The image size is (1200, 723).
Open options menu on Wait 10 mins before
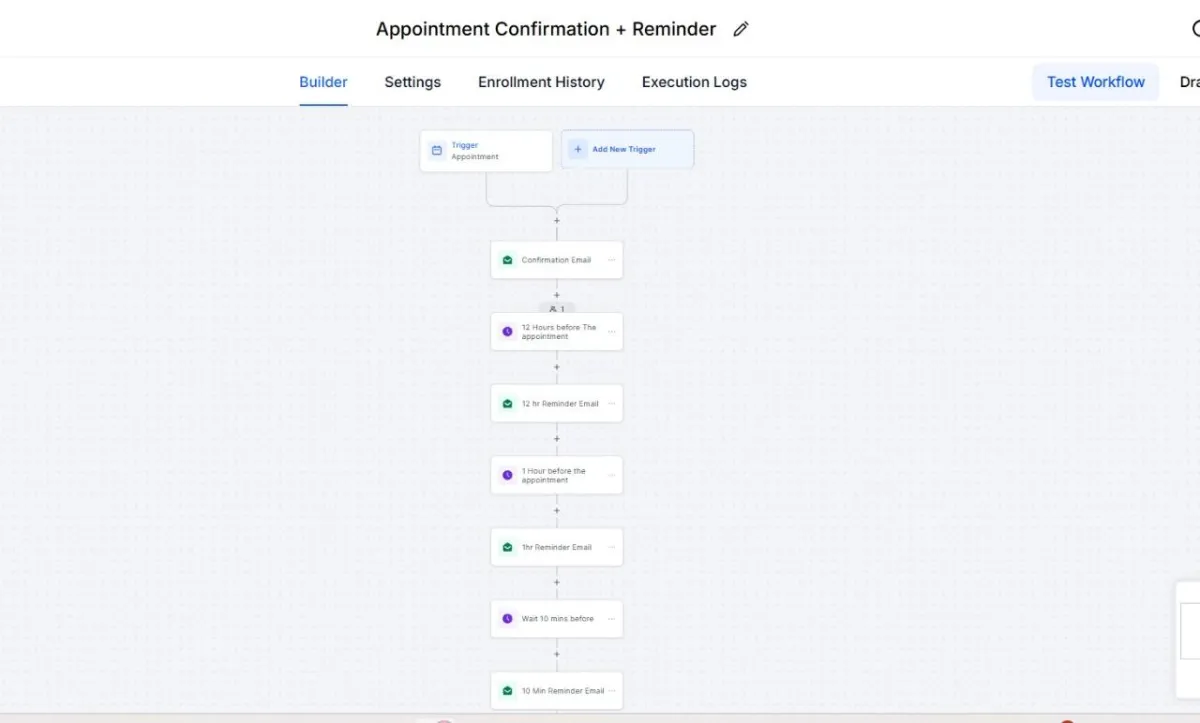click(612, 619)
